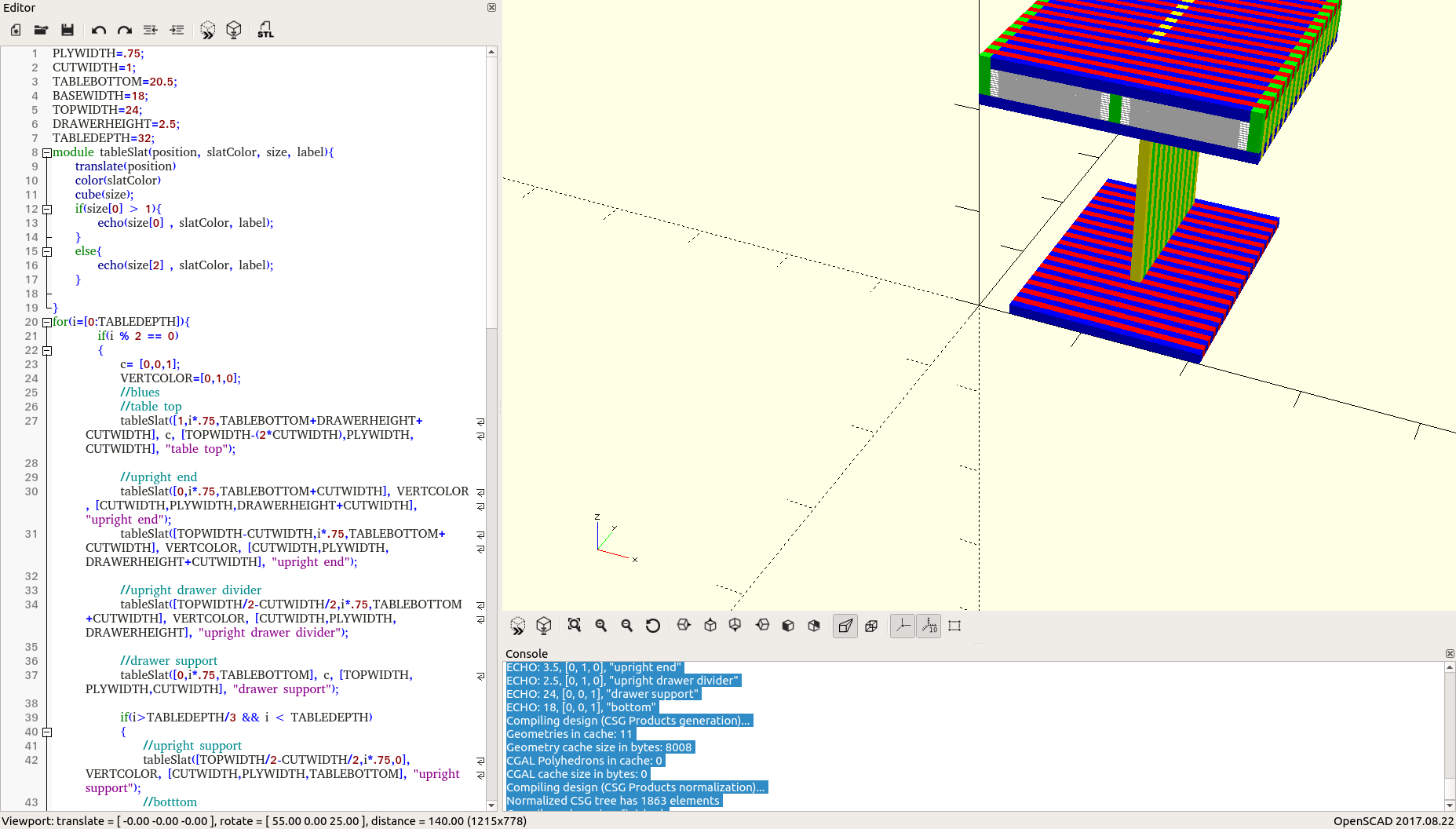Create a new file from the editor toolbar
Screen dimensions: 1456x829
(x=16, y=30)
